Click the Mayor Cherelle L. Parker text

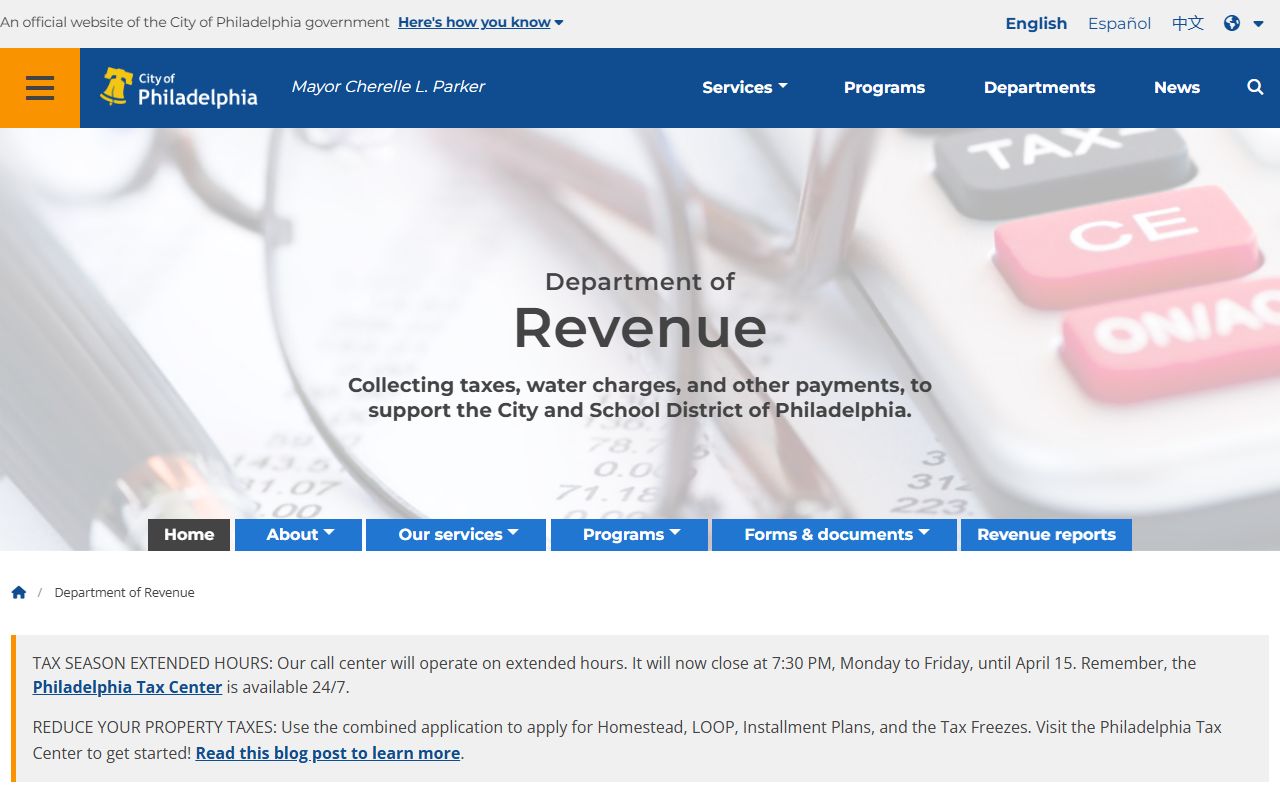pos(388,87)
